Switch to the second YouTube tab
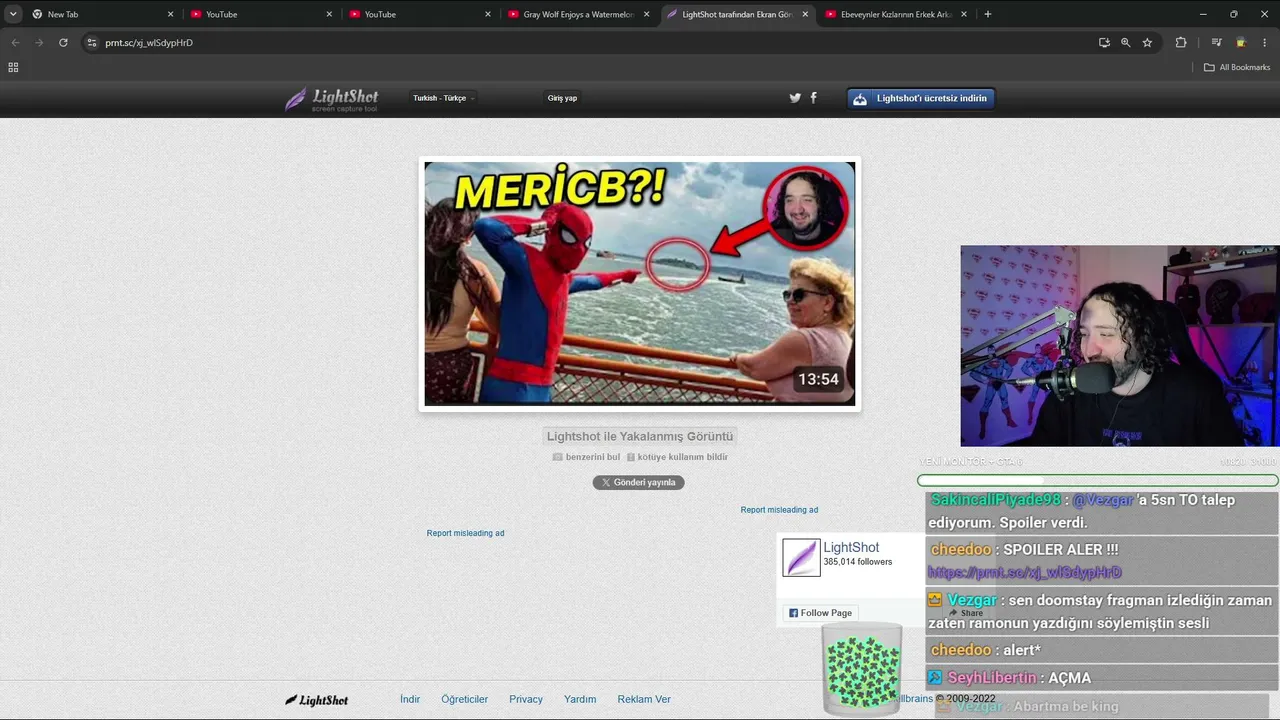This screenshot has width=1280, height=720. [x=420, y=14]
